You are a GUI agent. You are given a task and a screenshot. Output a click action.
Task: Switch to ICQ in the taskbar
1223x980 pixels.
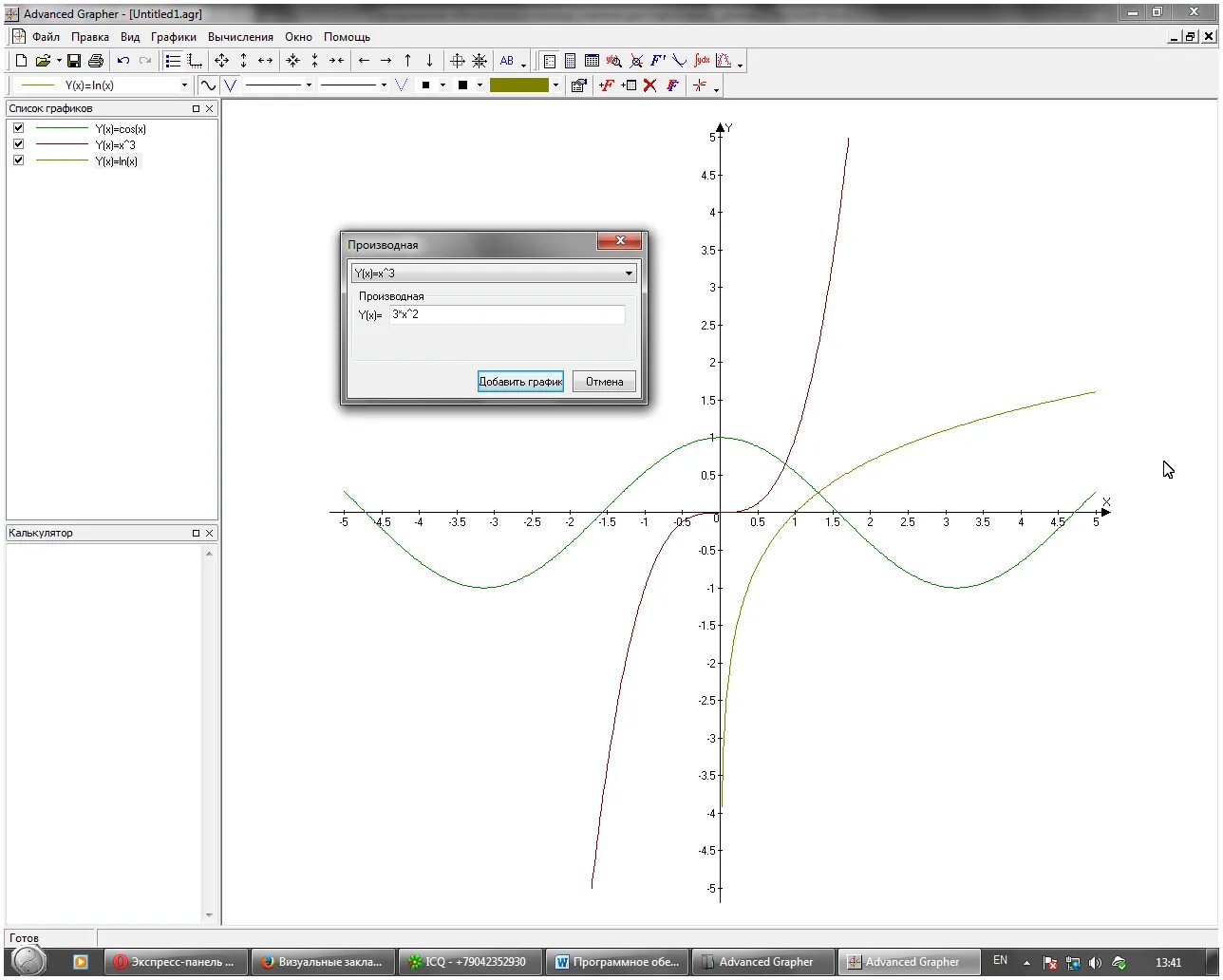470,962
